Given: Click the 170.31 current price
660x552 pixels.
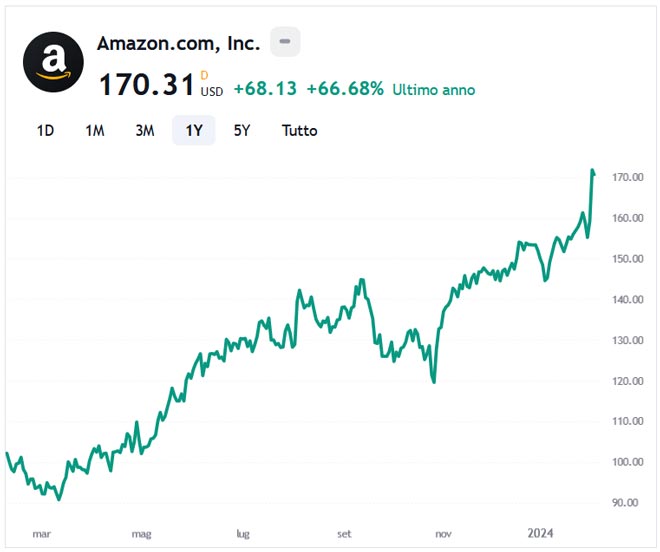Looking at the screenshot, I should click(x=146, y=85).
